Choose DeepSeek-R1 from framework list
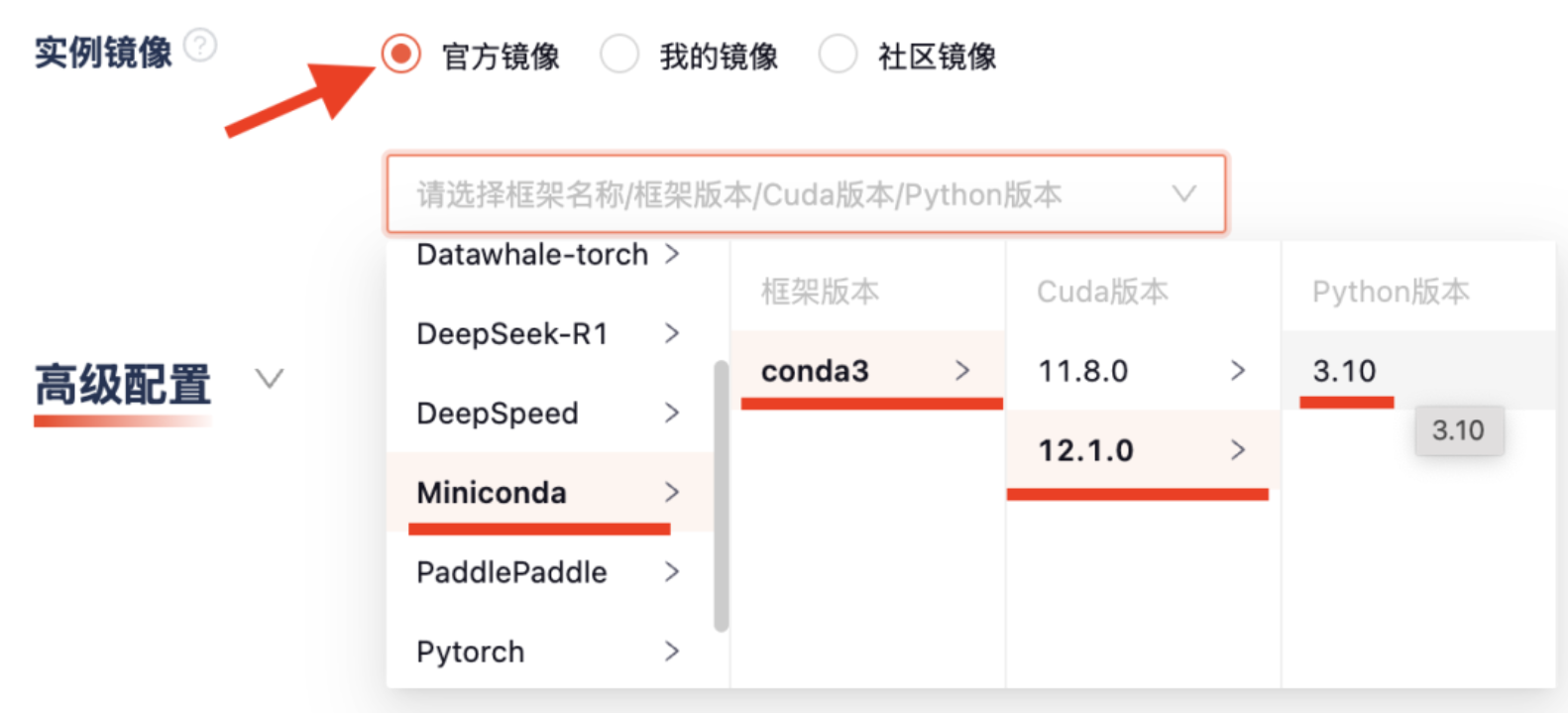 tap(512, 334)
